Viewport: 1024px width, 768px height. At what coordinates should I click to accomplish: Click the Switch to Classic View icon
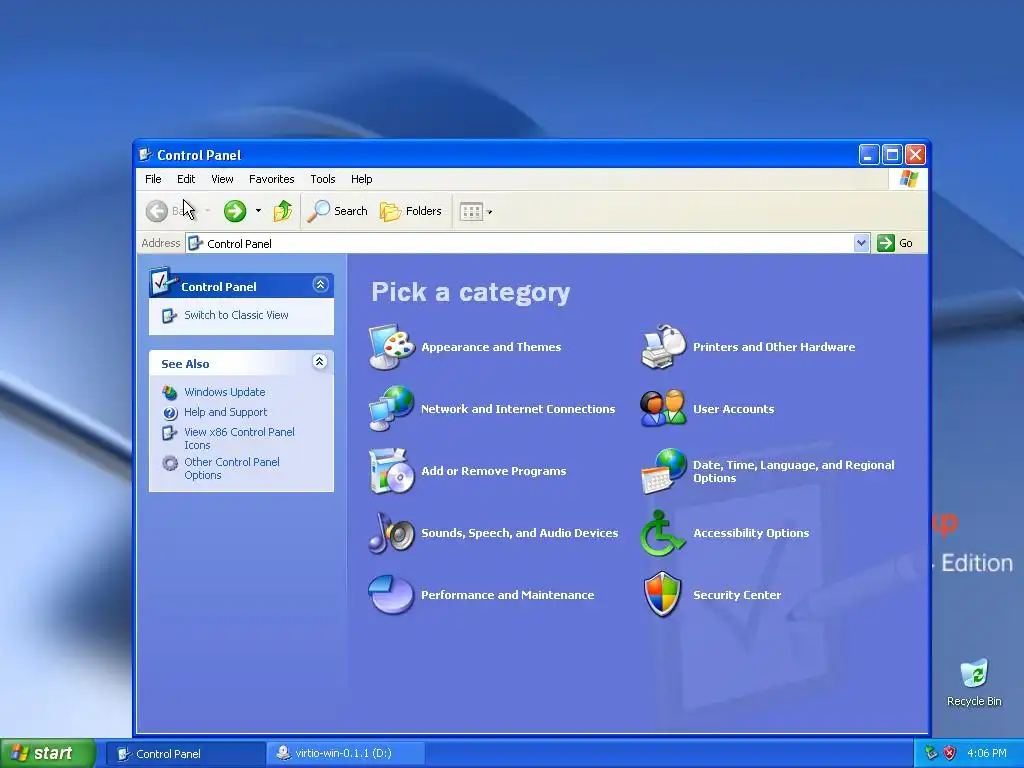pos(169,315)
